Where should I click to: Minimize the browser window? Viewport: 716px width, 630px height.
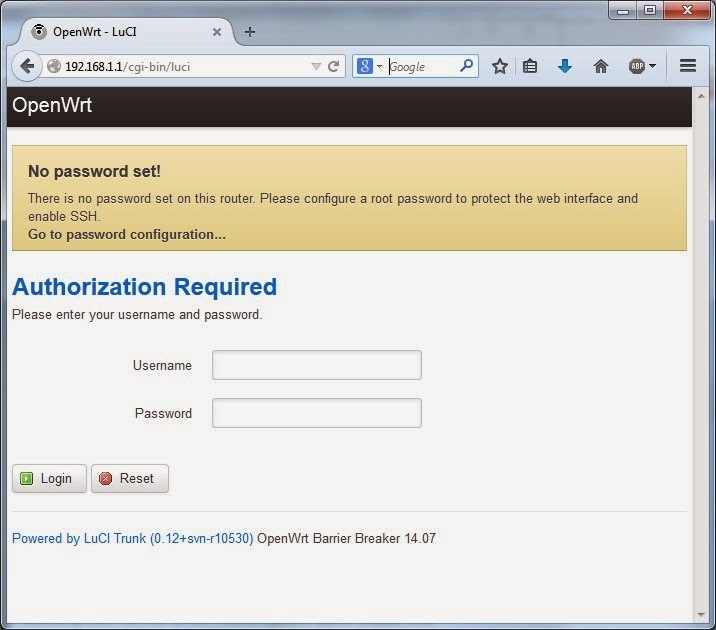click(623, 10)
